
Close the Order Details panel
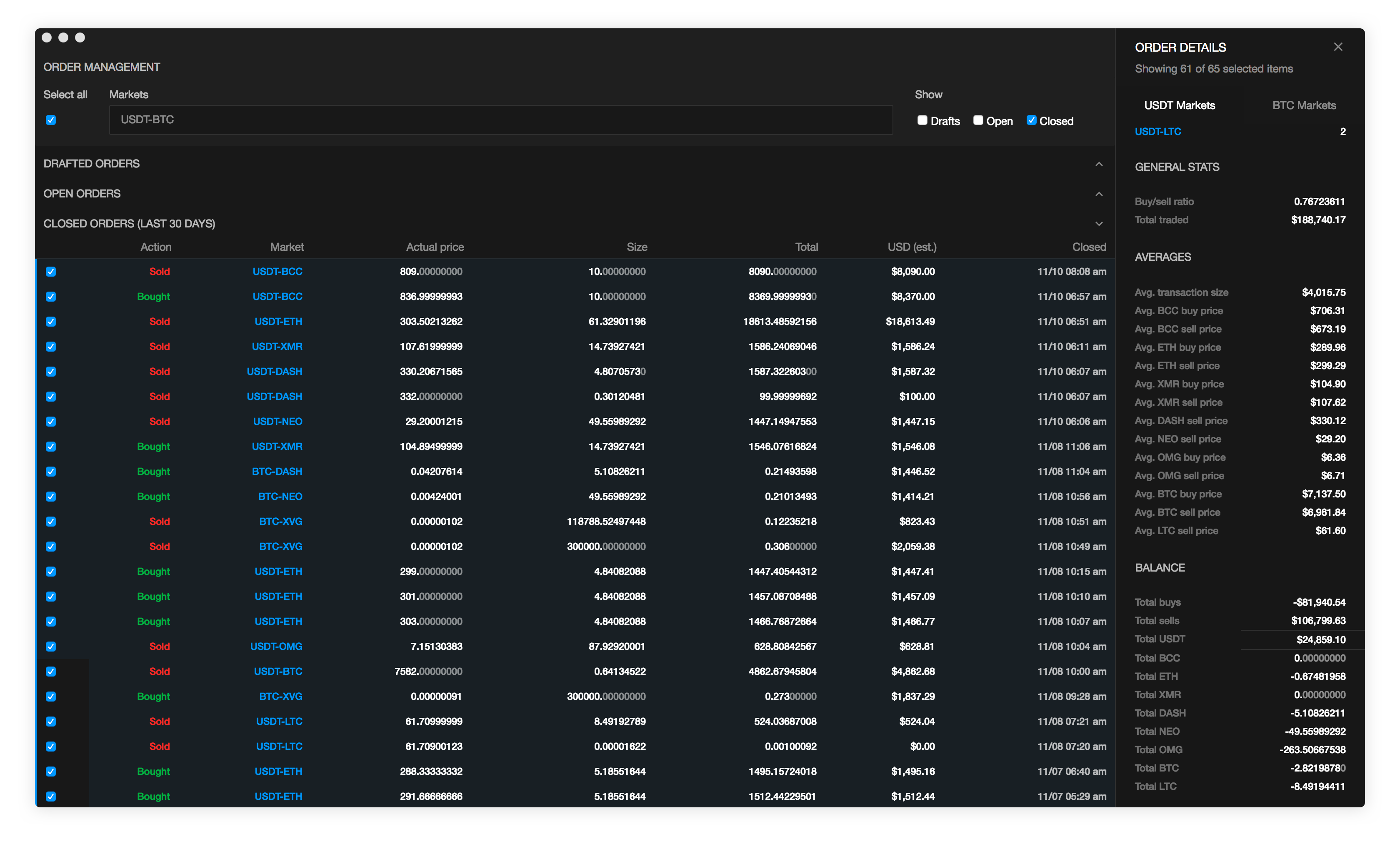1337,47
